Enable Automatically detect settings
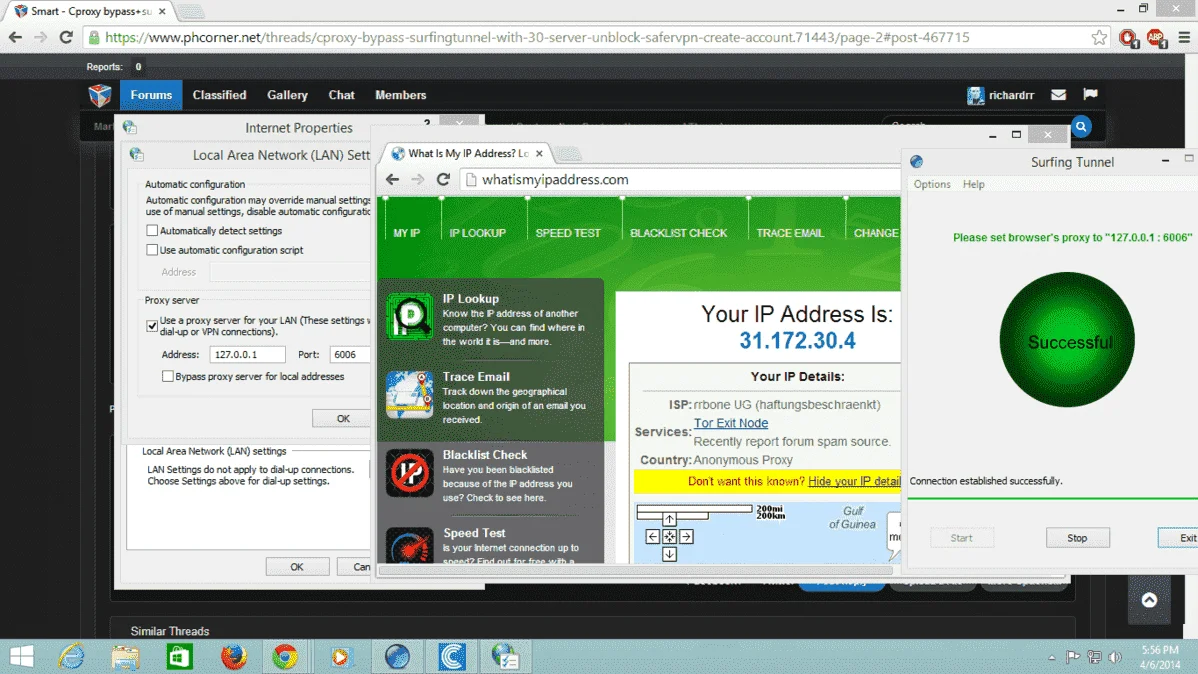Screen dimensions: 1198x674 coord(152,231)
